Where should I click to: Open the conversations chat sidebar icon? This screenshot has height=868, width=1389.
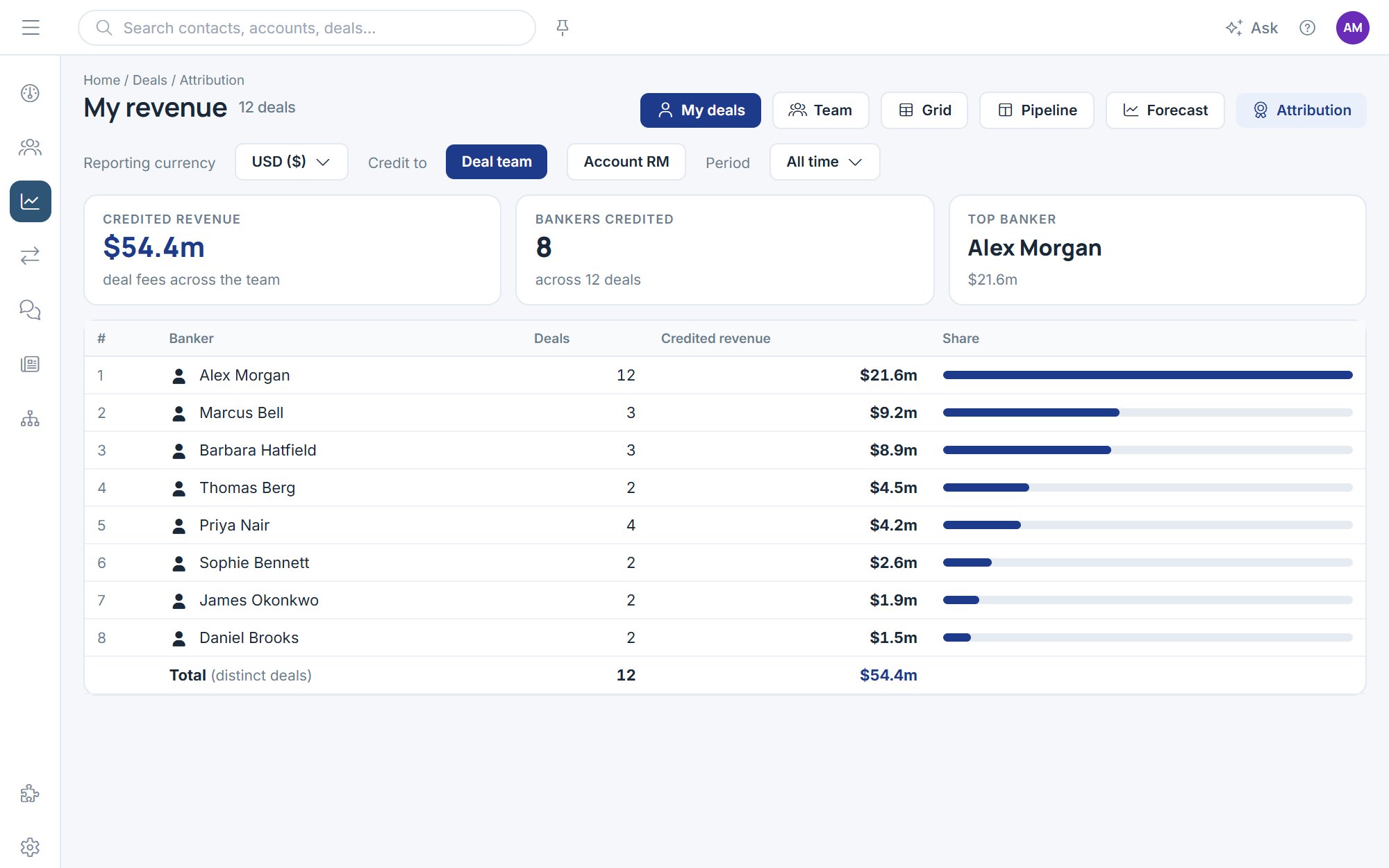tap(30, 310)
